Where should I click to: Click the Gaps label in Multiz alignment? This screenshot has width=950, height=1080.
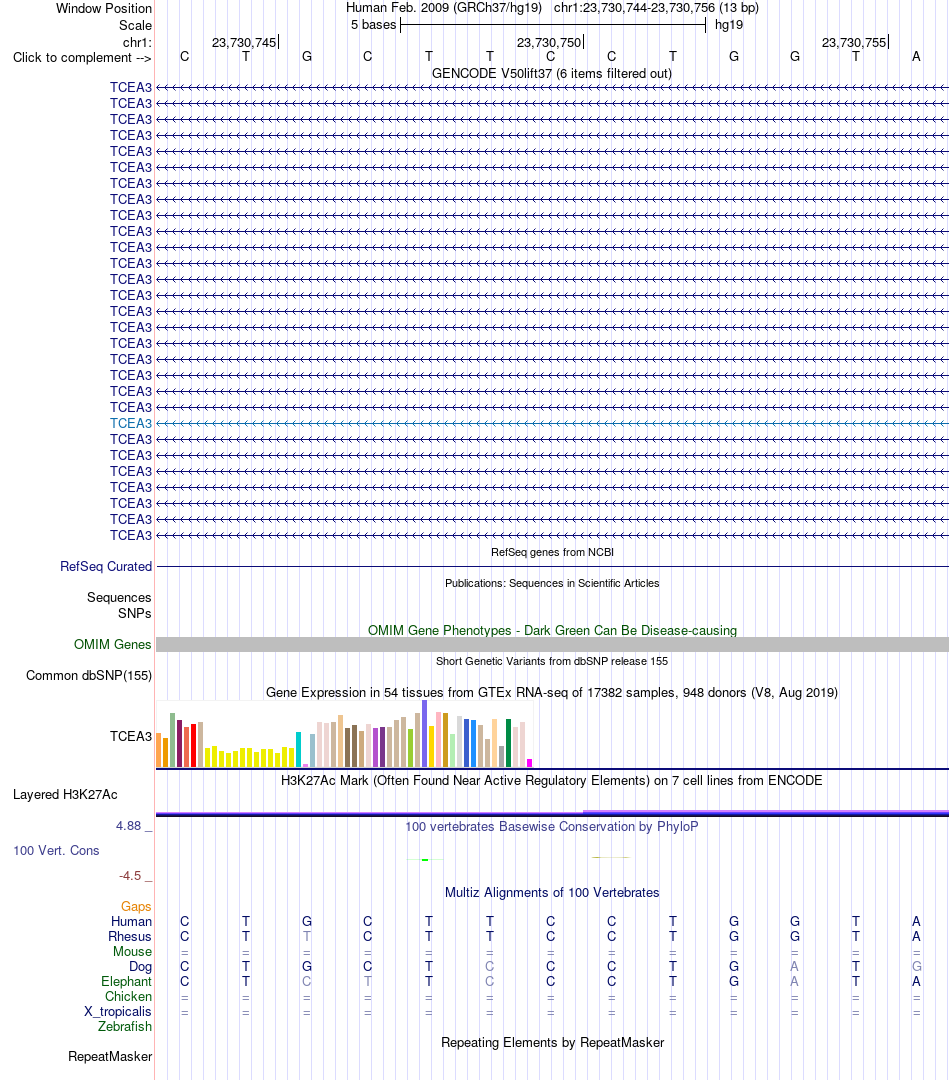(136, 906)
